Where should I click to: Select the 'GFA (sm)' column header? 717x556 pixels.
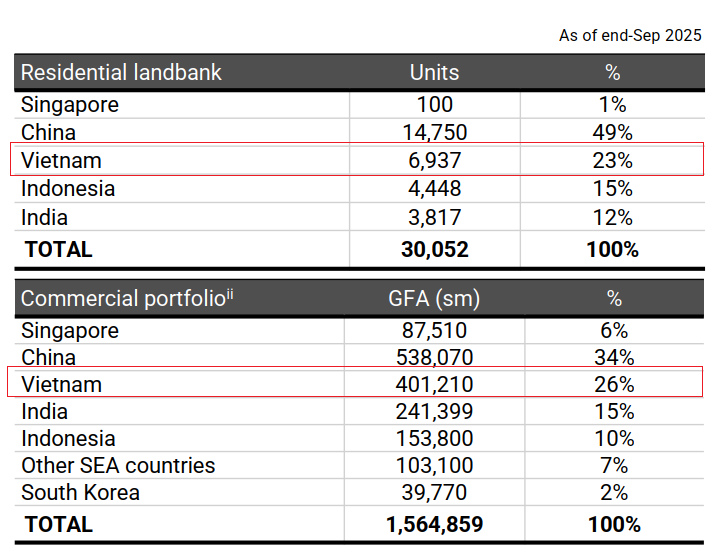pos(434,298)
